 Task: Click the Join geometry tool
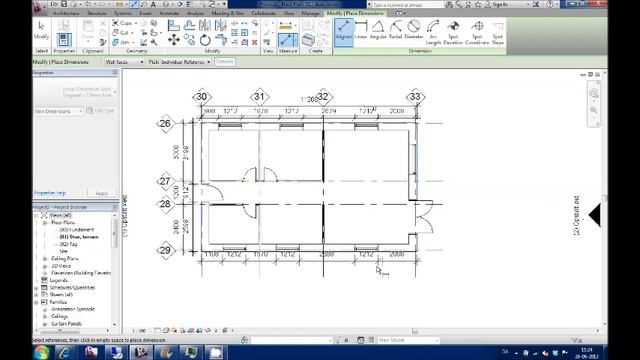[121, 42]
